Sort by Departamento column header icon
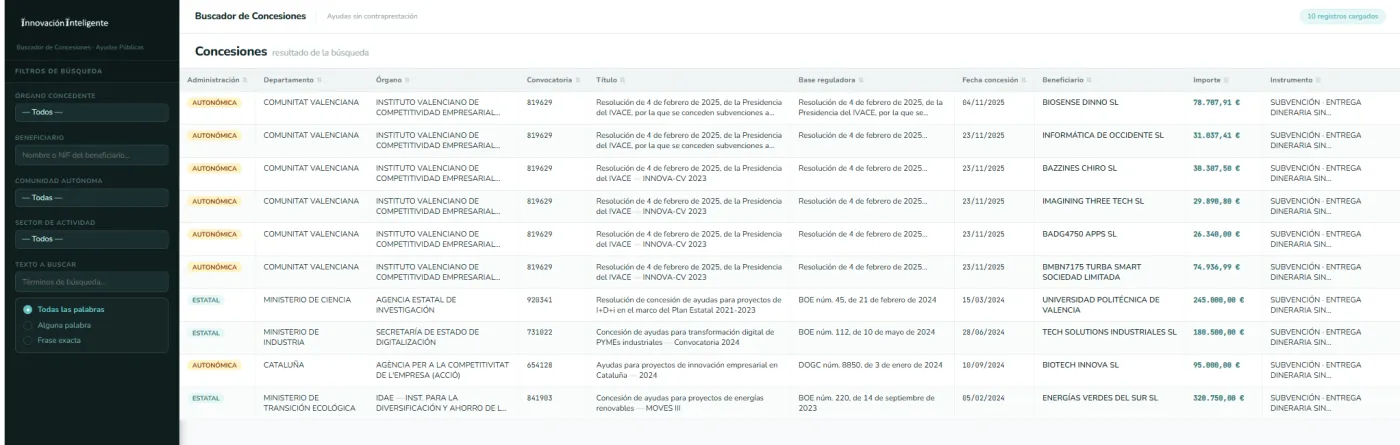Viewport: 1400px width, 445px height. (320, 80)
